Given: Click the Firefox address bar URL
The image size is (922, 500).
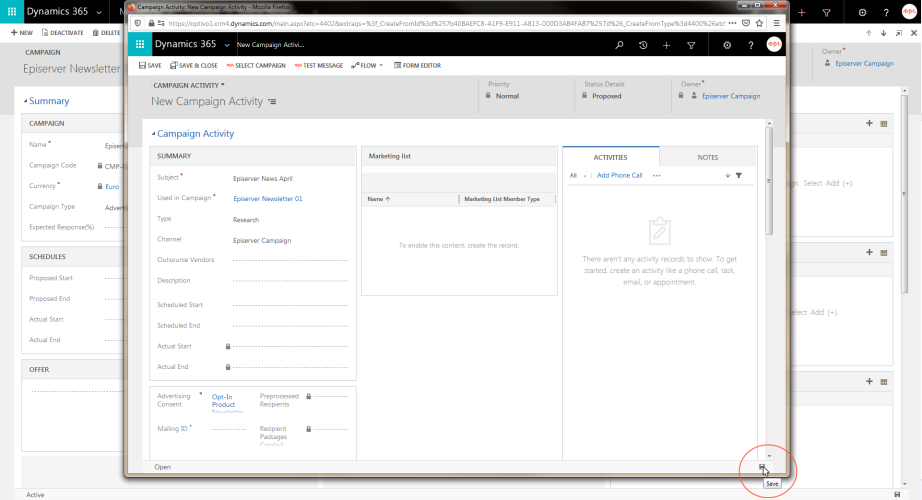Looking at the screenshot, I should (446, 24).
